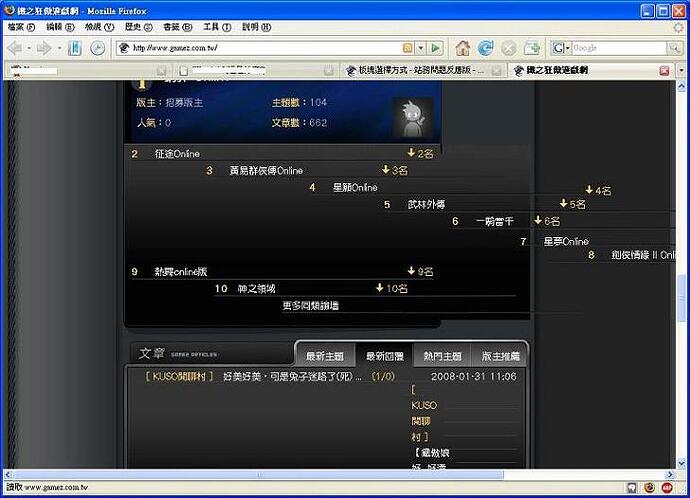Click the search magnifier button

tap(674, 48)
